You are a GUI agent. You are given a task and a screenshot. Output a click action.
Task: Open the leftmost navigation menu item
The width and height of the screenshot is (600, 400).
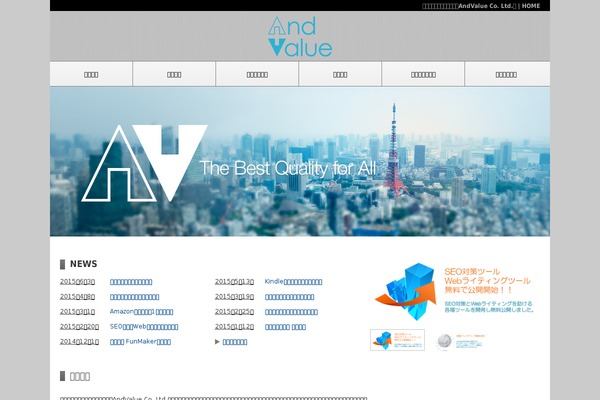(91, 74)
